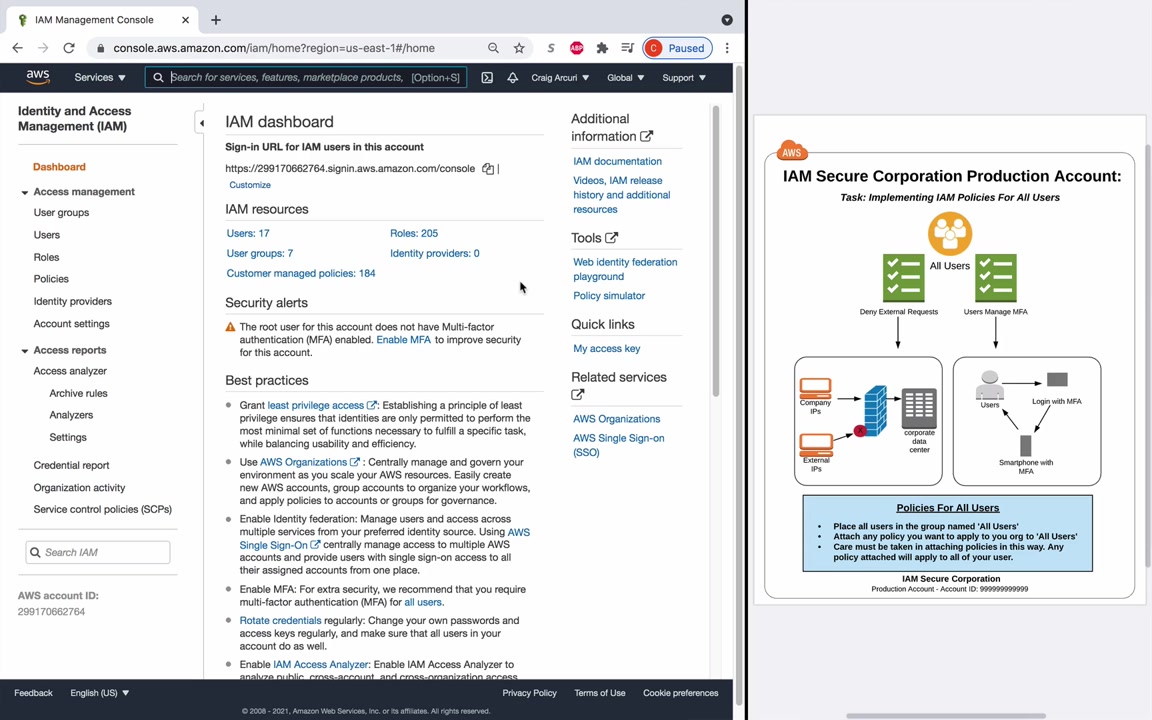
Task: Click the All Users group icon in diagram
Action: click(950, 233)
